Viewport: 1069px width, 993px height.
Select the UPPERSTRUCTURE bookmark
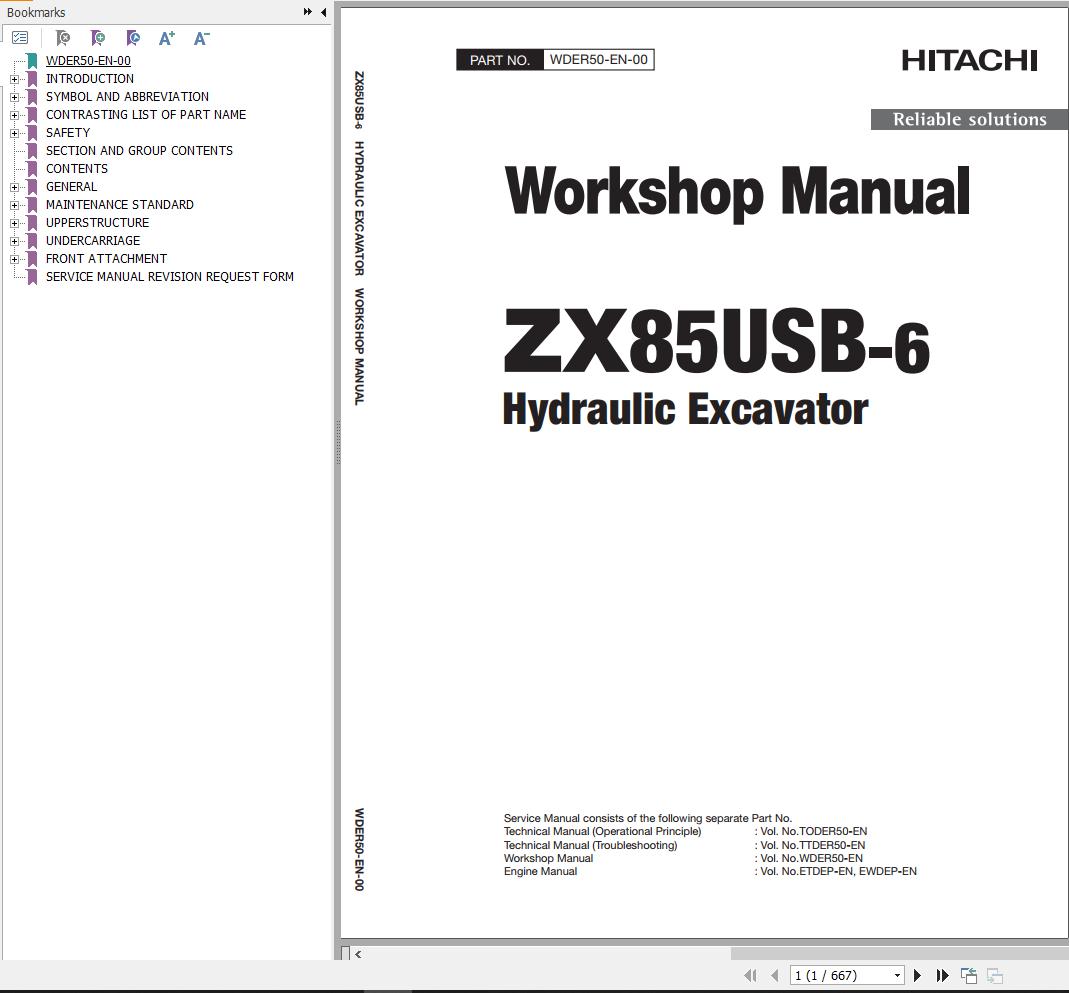pos(97,223)
